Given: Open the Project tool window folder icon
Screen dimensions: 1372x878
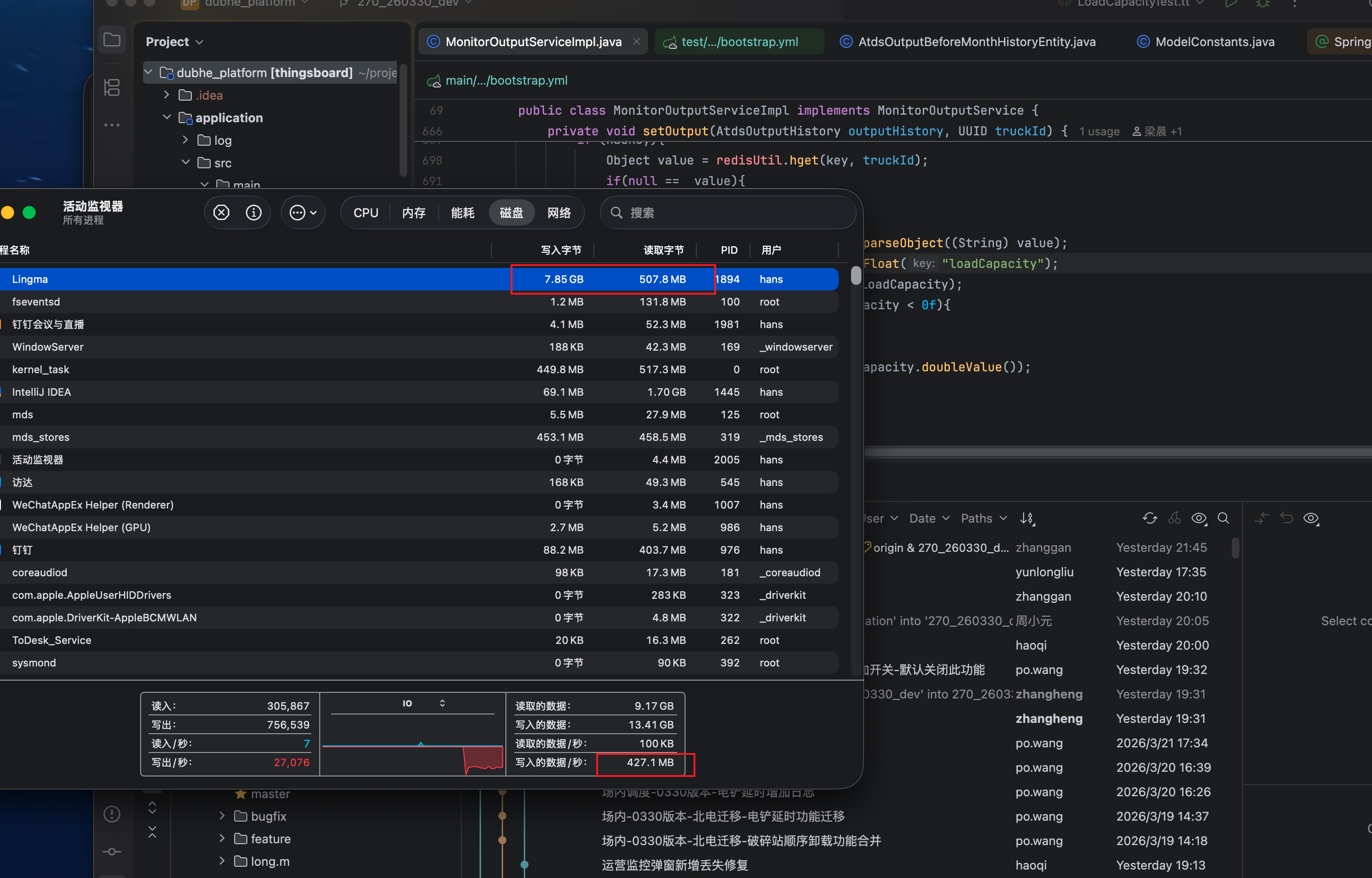Looking at the screenshot, I should [x=112, y=40].
